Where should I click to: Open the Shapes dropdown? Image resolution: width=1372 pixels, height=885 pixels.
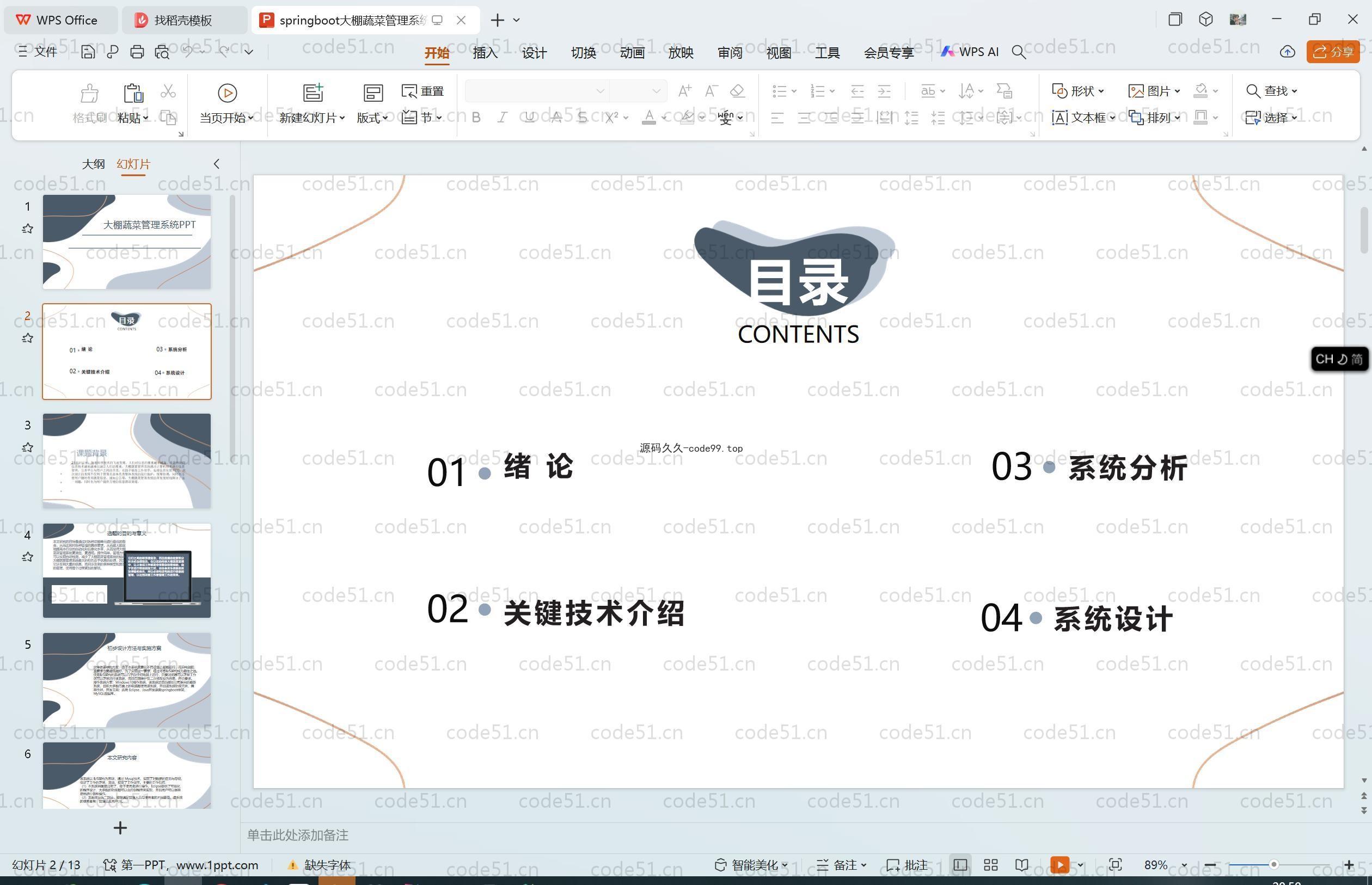(x=1077, y=91)
